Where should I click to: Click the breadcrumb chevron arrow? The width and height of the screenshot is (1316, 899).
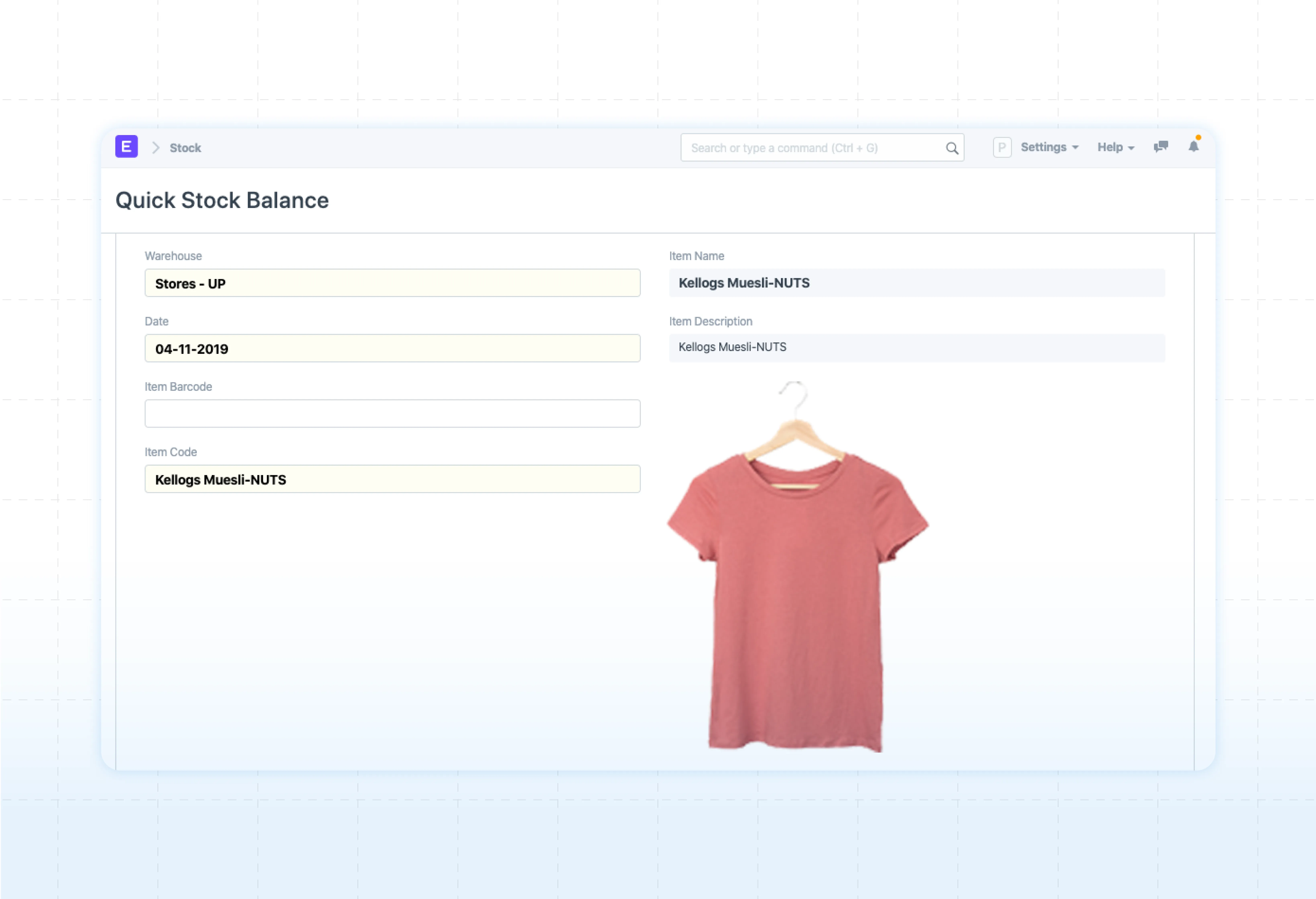click(x=156, y=148)
